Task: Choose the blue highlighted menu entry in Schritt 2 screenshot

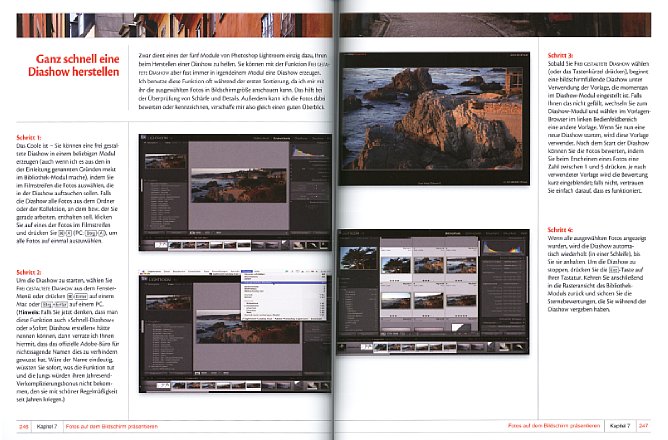Action: pyautogui.click(x=283, y=282)
